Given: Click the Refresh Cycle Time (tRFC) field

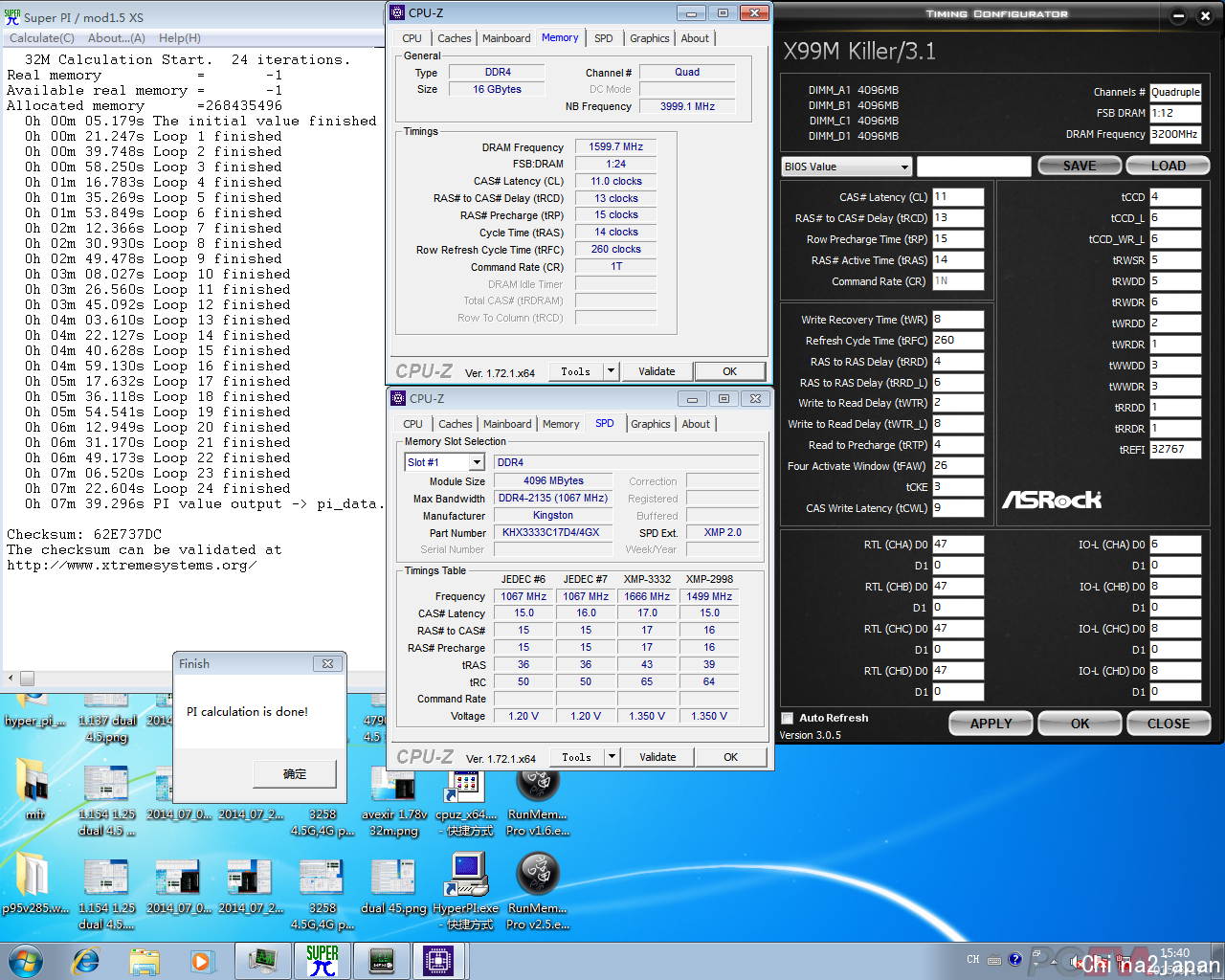Looking at the screenshot, I should (958, 341).
